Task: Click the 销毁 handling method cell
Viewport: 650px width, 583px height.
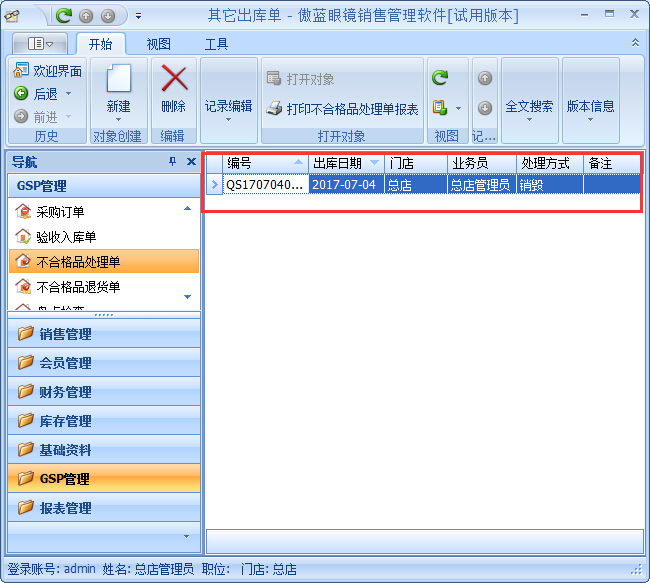Action: pos(550,185)
